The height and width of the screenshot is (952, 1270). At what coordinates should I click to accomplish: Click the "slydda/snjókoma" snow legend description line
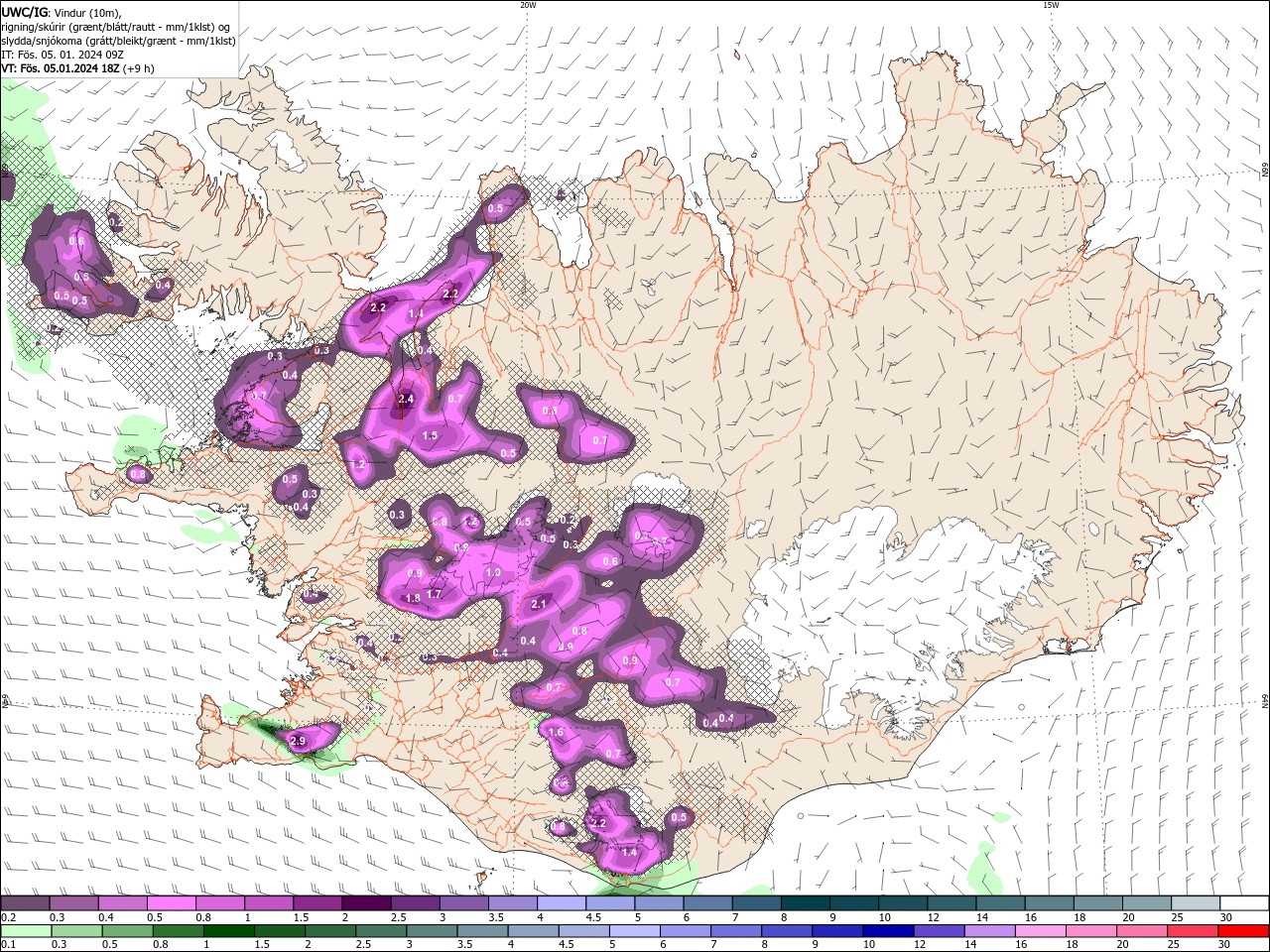tap(118, 41)
